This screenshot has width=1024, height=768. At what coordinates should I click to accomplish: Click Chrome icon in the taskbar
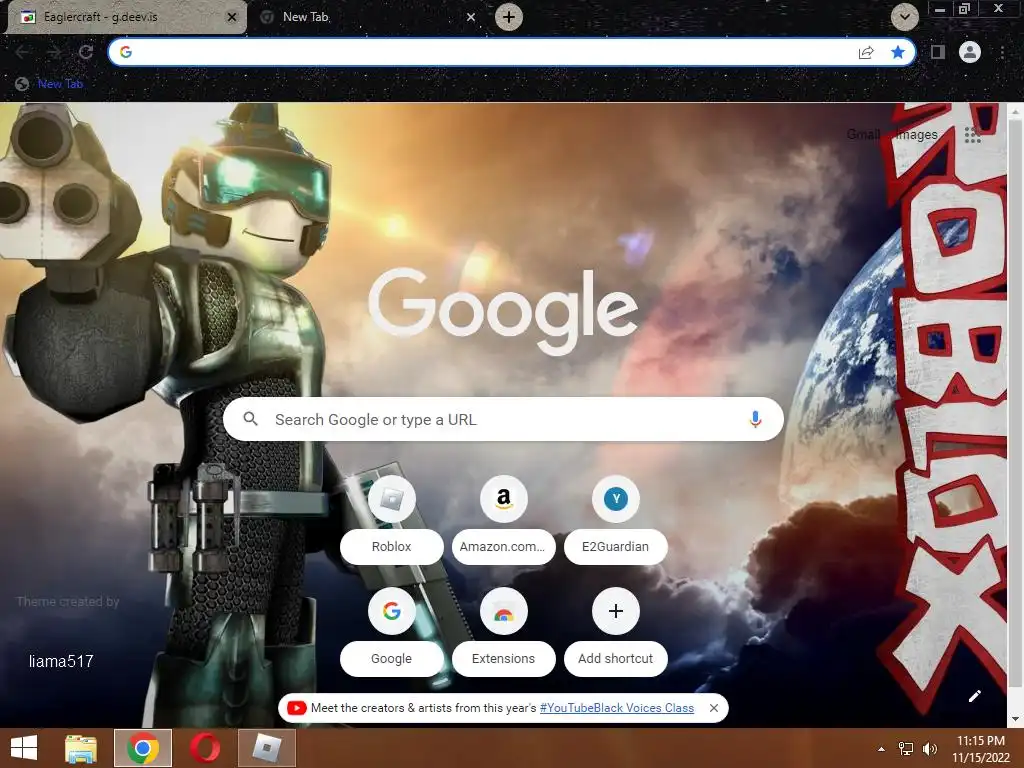[x=143, y=748]
